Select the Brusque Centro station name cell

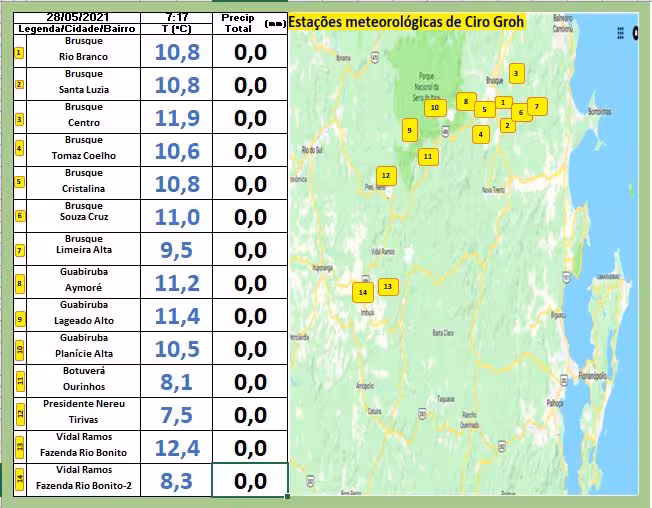[x=83, y=117]
